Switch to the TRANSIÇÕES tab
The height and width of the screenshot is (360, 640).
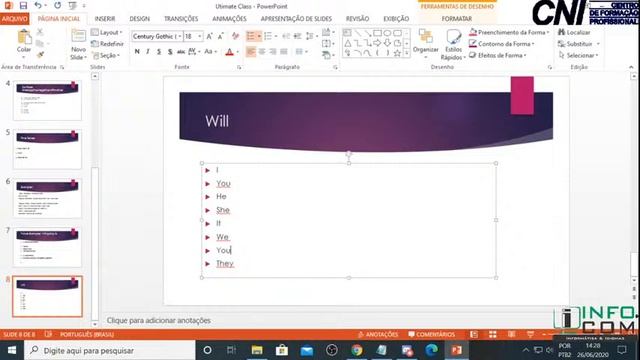pyautogui.click(x=181, y=19)
